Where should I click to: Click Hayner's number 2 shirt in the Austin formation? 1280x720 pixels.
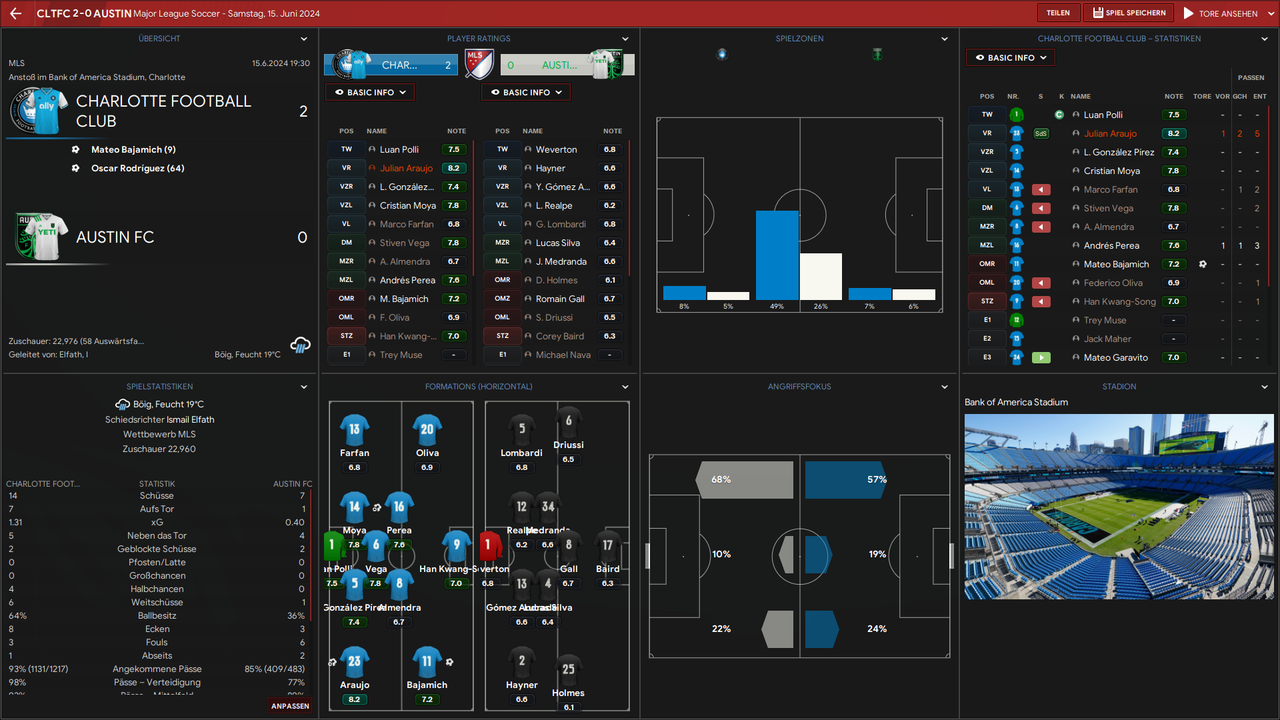(522, 661)
